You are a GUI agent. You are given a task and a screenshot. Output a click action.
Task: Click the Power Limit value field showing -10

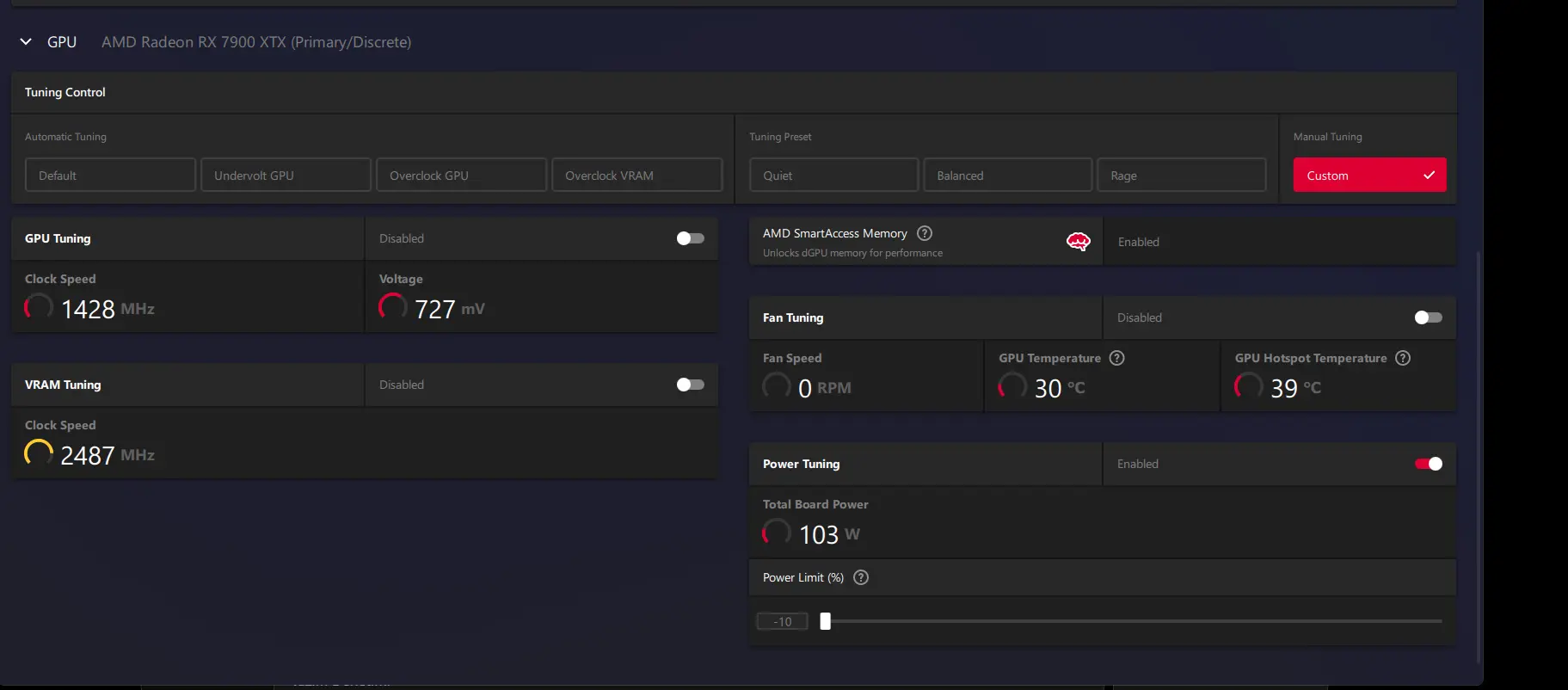[x=782, y=621]
